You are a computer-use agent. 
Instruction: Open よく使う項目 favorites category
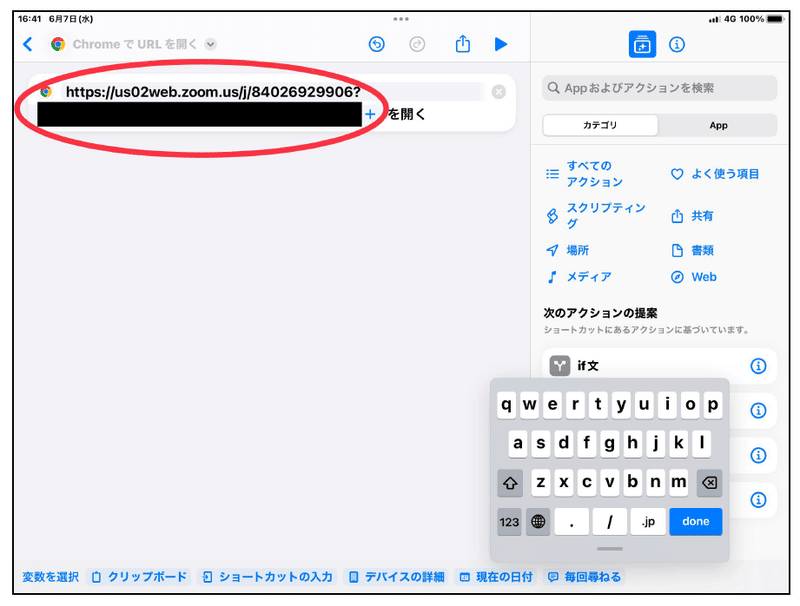tap(715, 174)
